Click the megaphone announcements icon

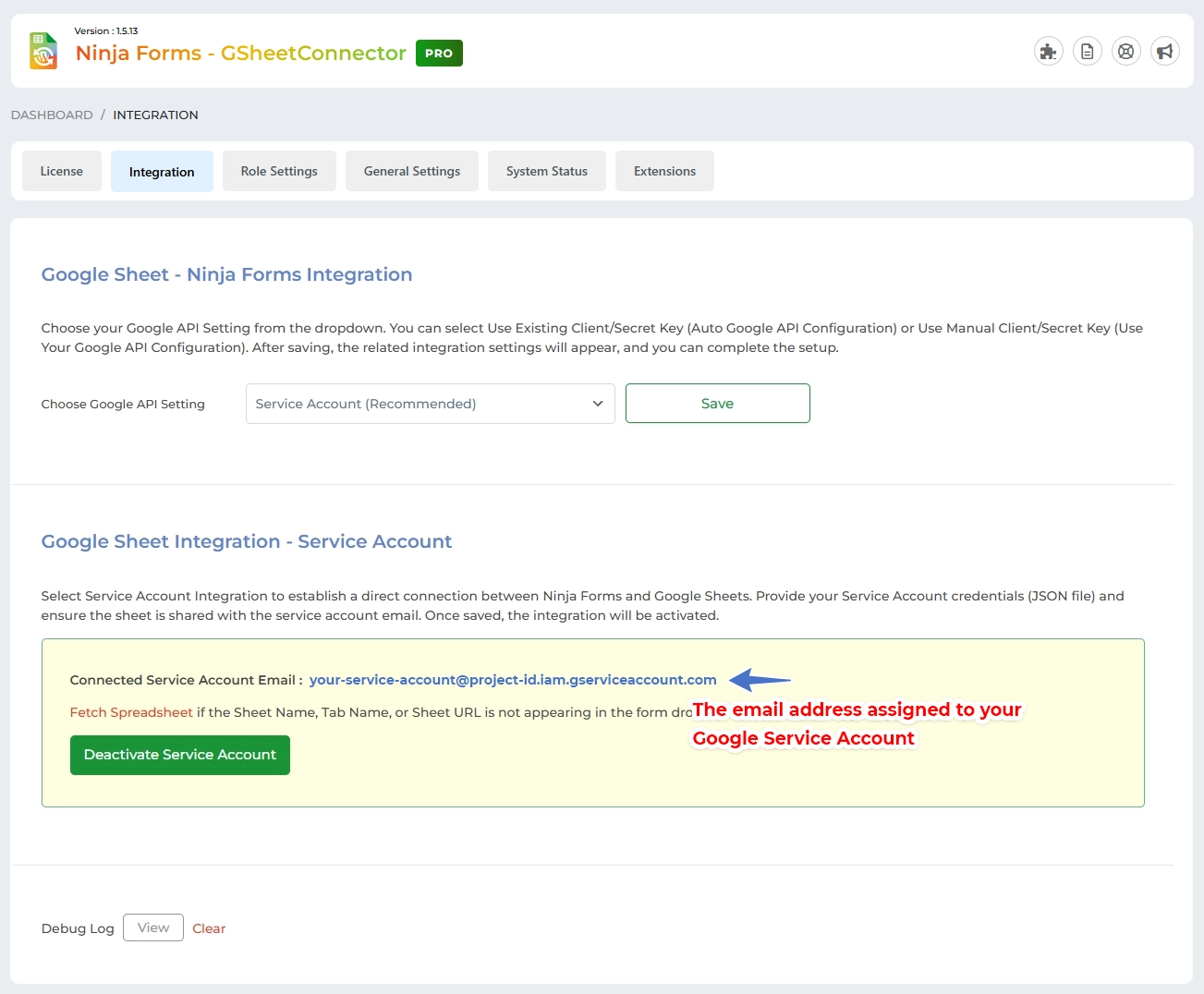1164,52
